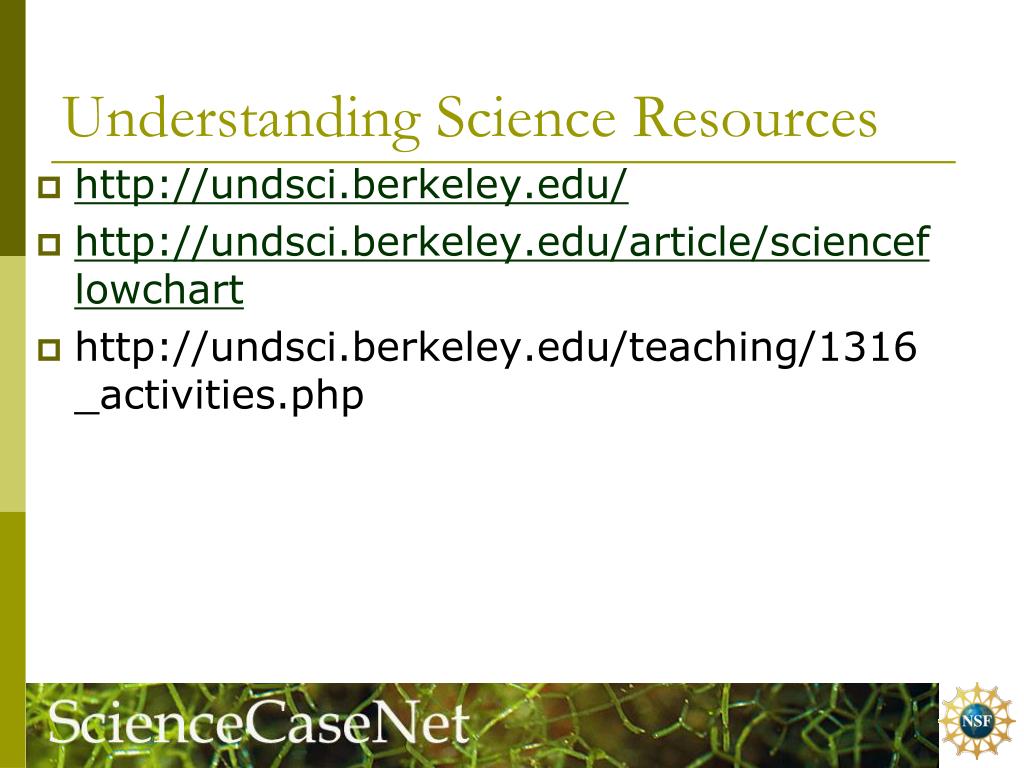Click the 'lowchart' wrapped link text
Screen dimensions: 1024x768
(159, 289)
